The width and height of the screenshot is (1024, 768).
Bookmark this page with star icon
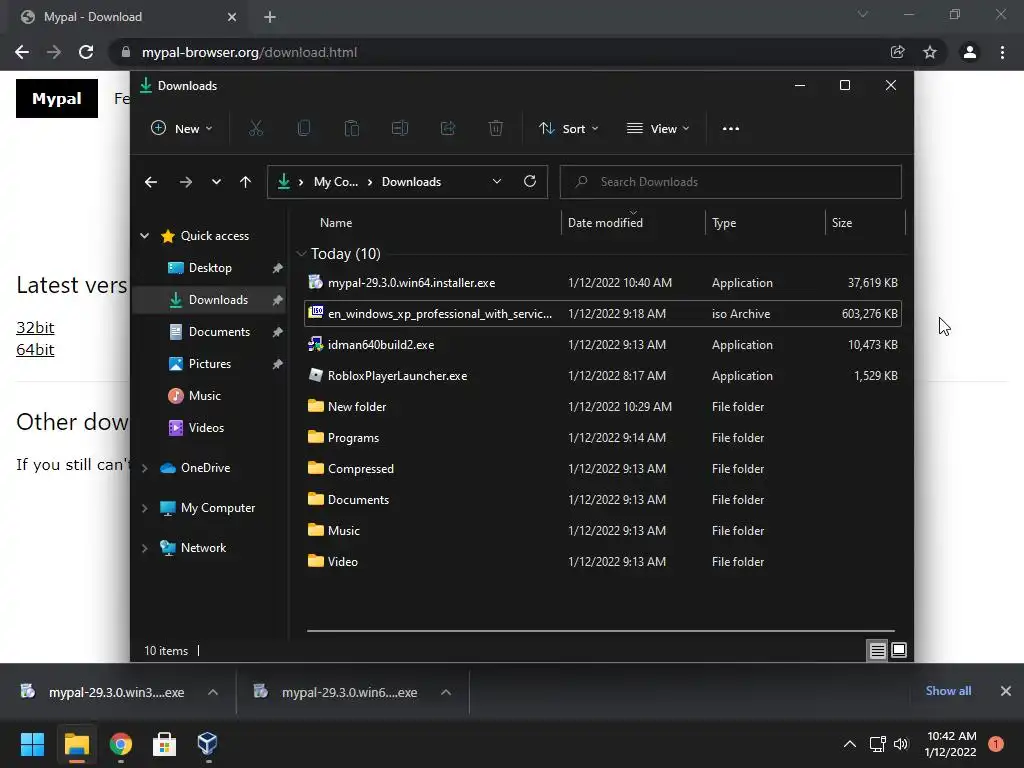(x=930, y=52)
